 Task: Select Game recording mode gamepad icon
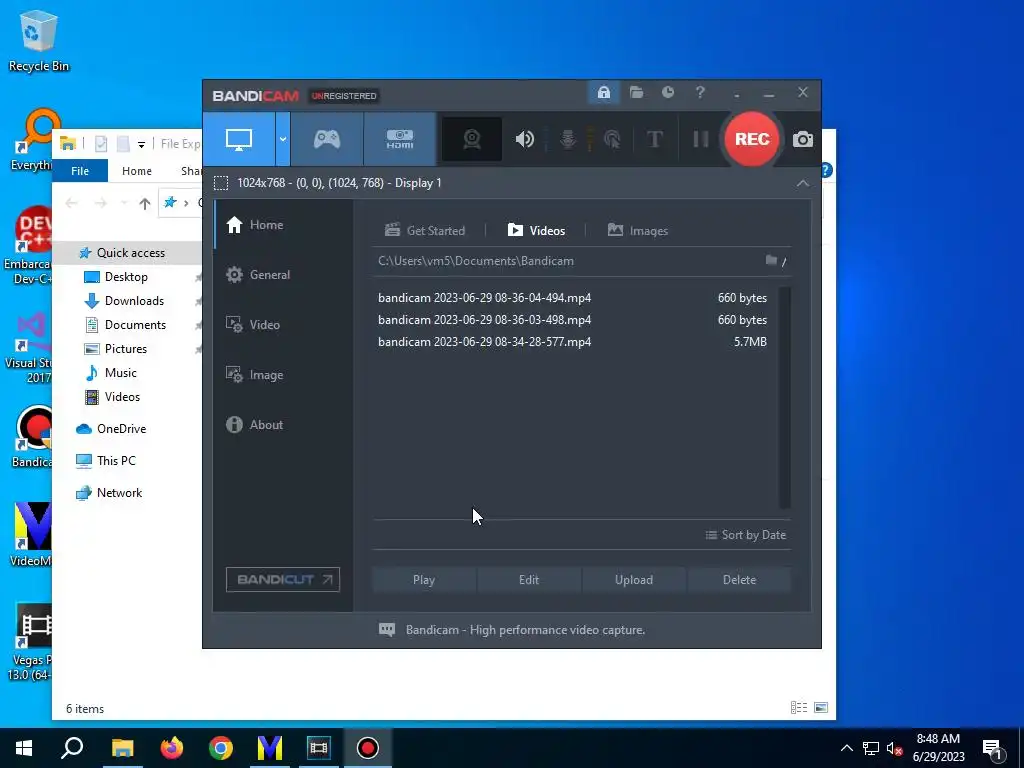327,139
